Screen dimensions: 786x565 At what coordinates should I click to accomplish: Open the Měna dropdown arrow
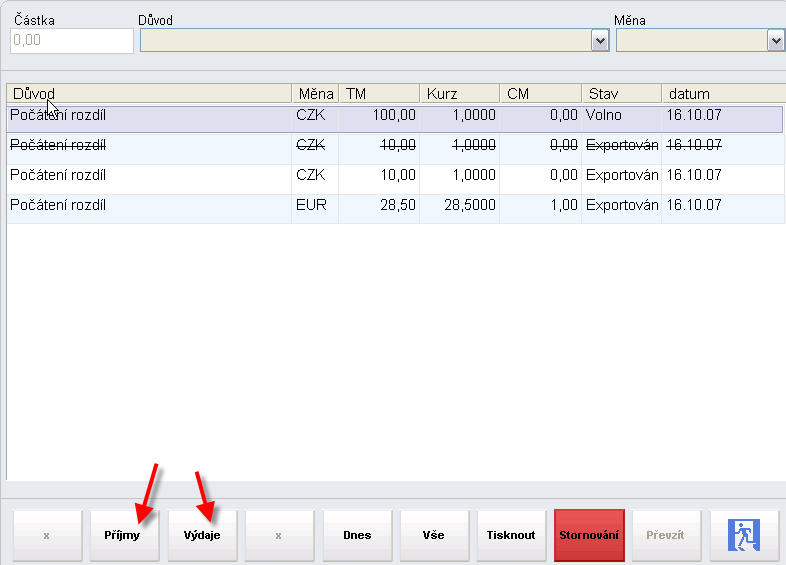coord(775,41)
